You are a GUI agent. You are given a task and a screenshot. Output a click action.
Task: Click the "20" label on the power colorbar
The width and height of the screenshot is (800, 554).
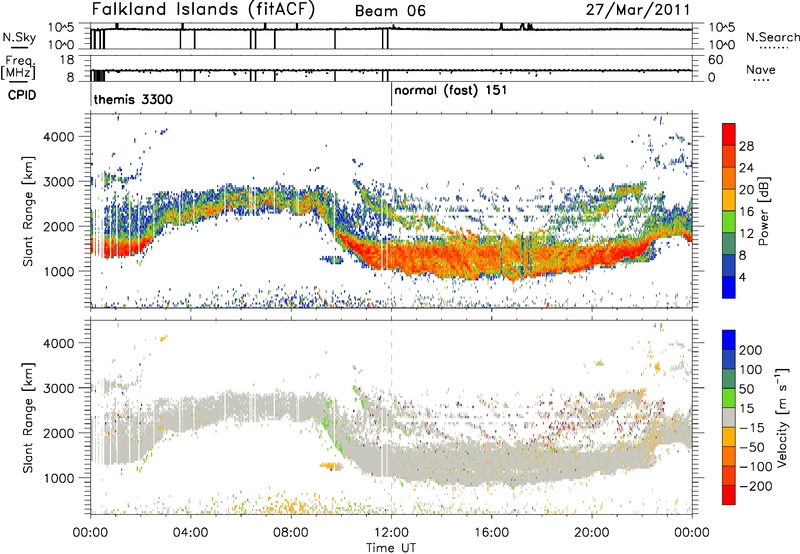(x=746, y=190)
